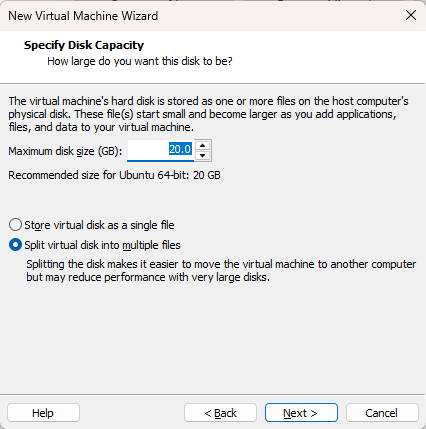Image resolution: width=426 pixels, height=429 pixels.
Task: Proceed with the Next button
Action: pos(301,413)
